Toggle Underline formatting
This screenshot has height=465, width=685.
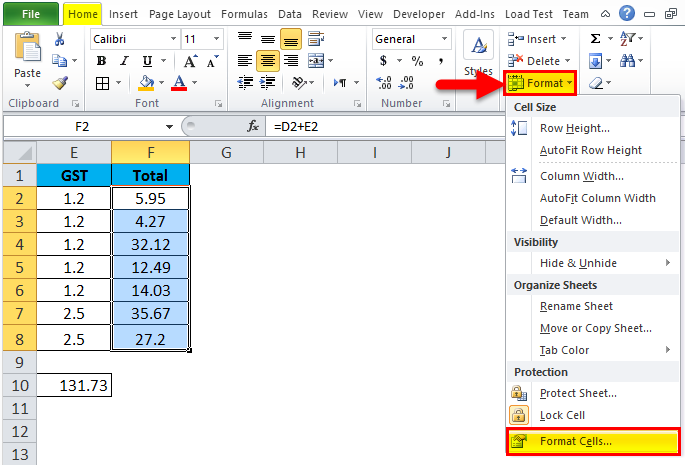coord(147,61)
